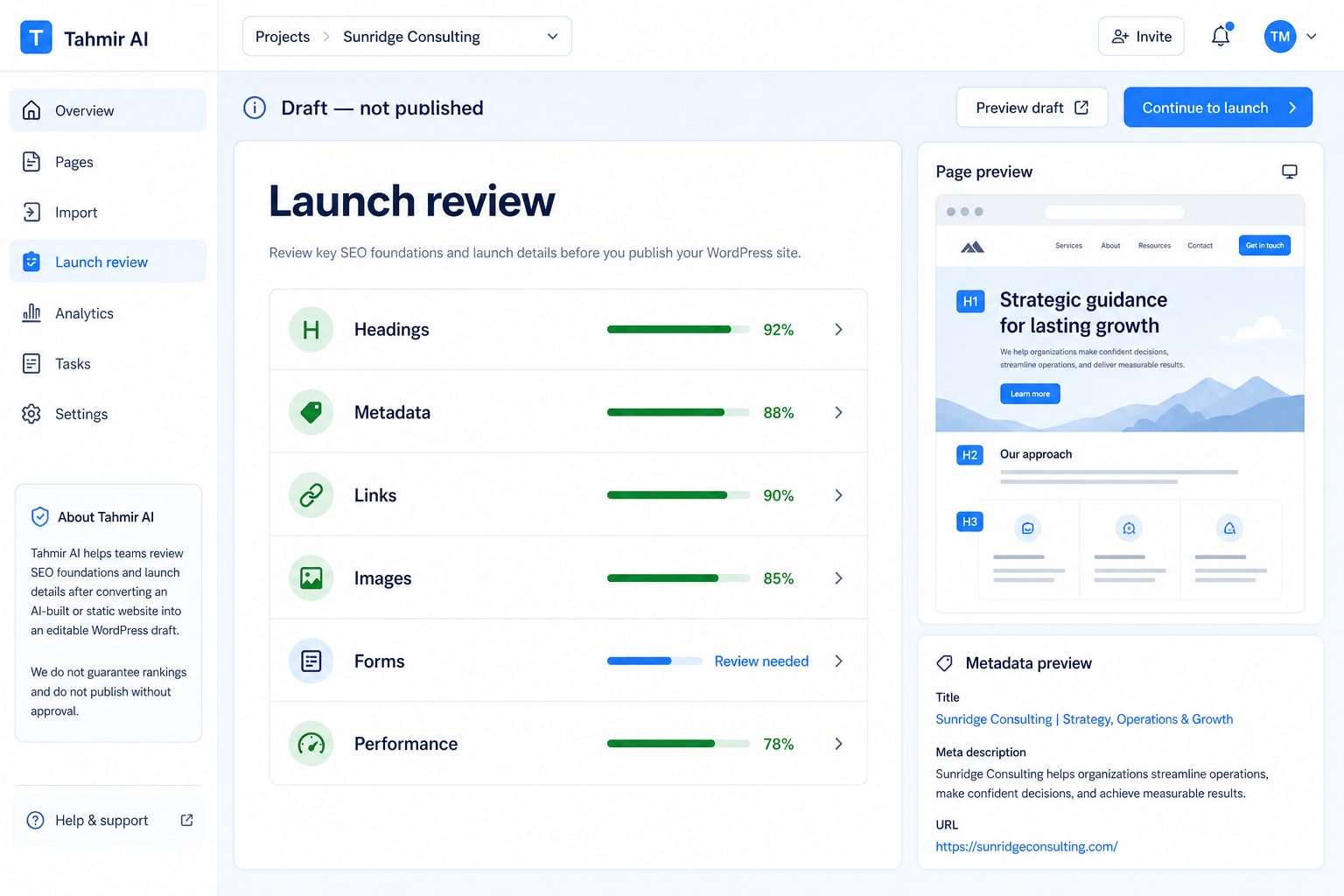
Task: Open Import in sidebar
Action: (108, 212)
